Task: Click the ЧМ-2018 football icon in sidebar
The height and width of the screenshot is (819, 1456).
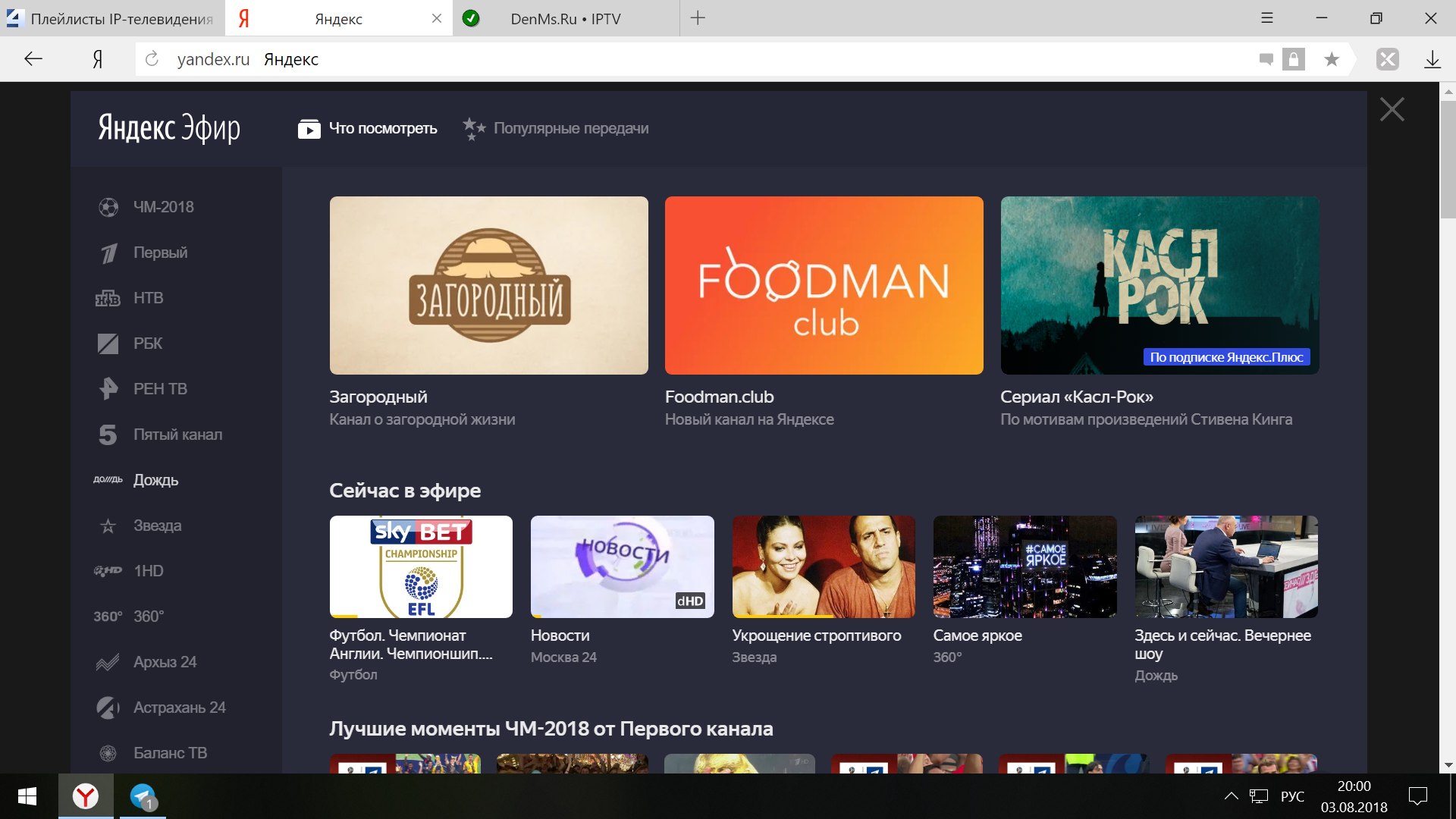Action: tap(108, 207)
